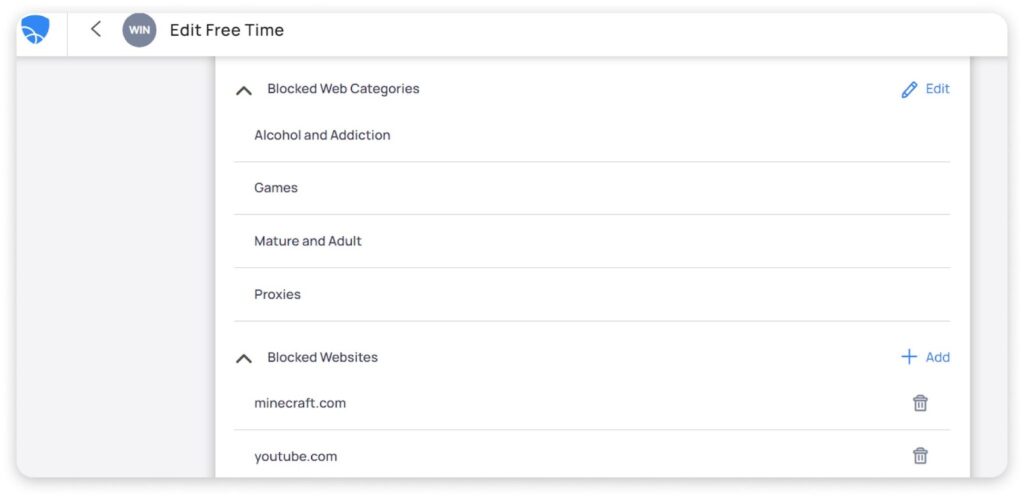
Task: Collapse the Blocked Web Categories section
Action: pos(243,90)
